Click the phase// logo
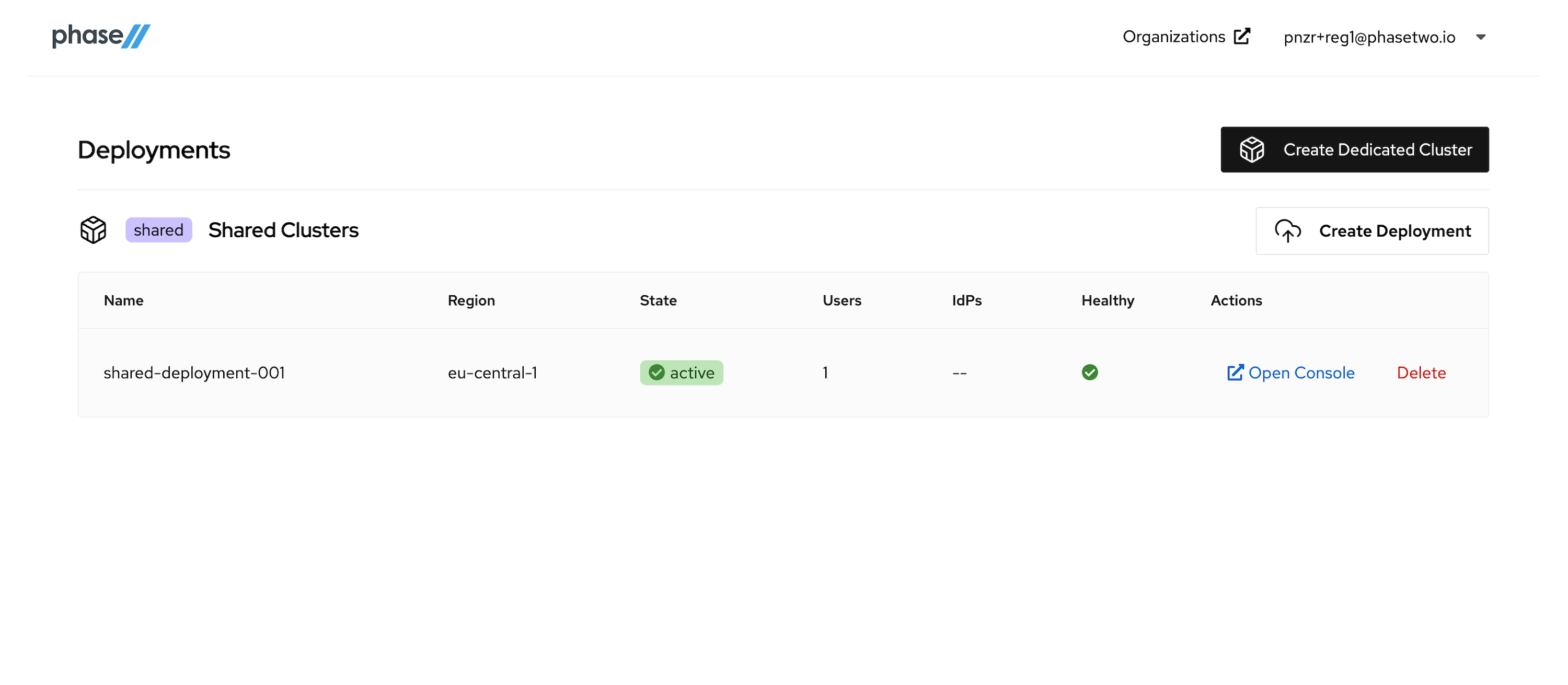 (x=100, y=36)
